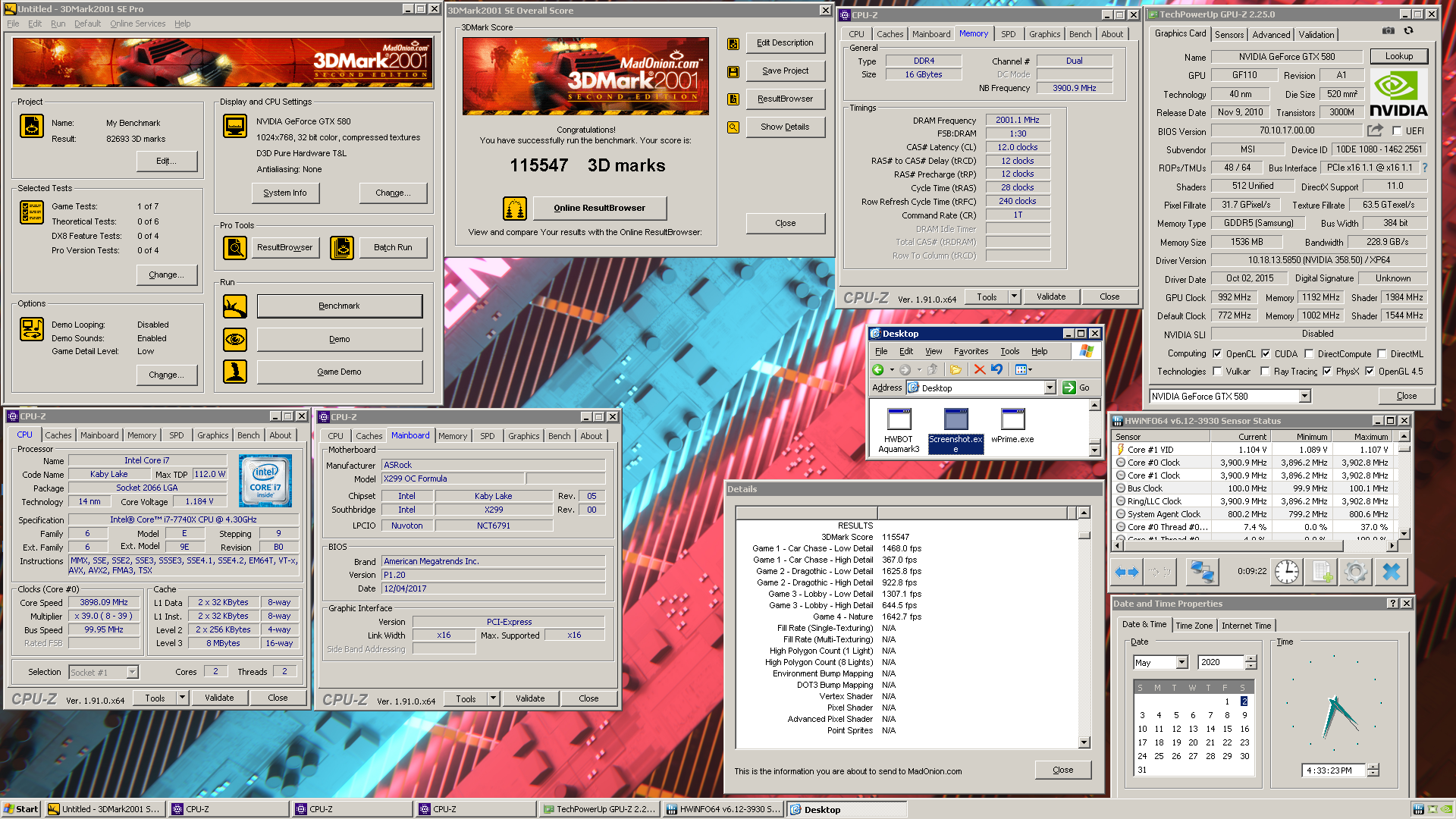Open the explorer Views dropdown button
The image size is (1456, 819).
(1024, 369)
